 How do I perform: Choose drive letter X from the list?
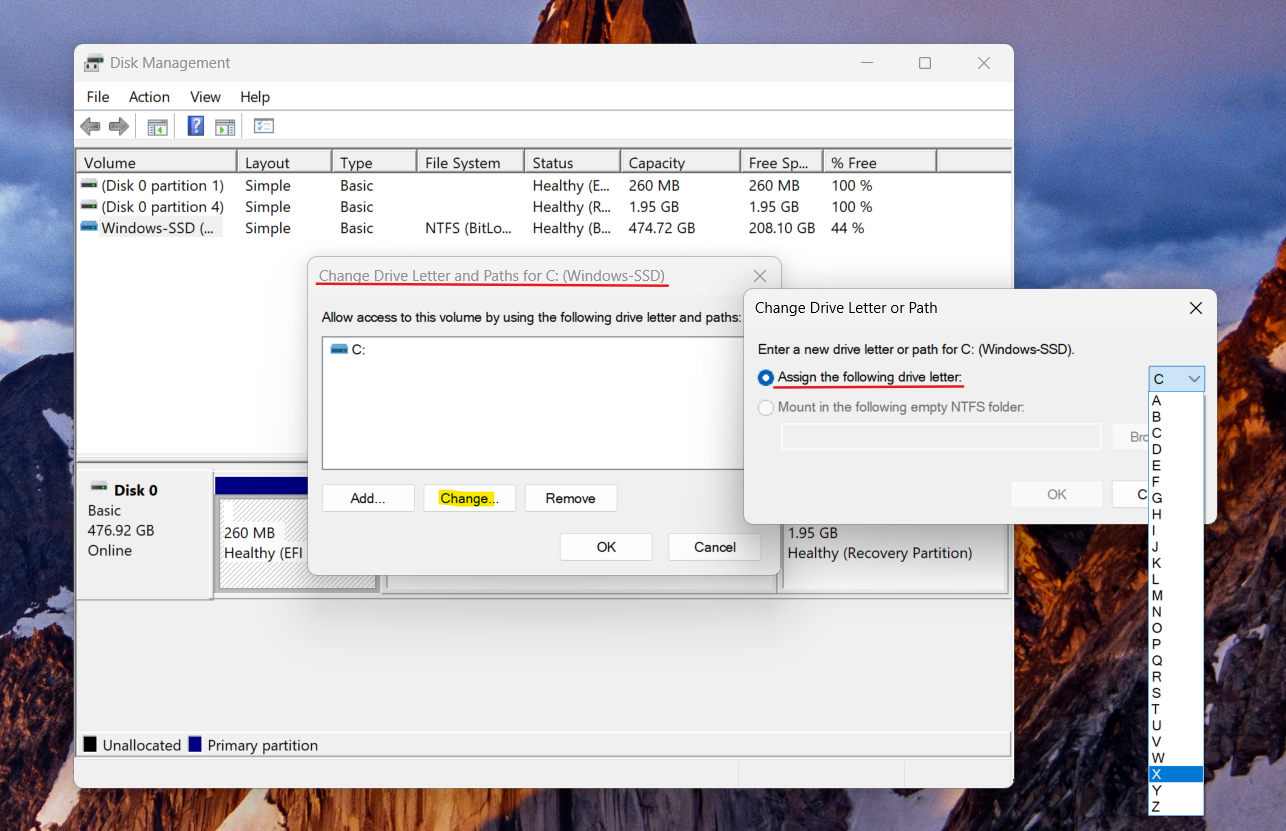pyautogui.click(x=1176, y=774)
